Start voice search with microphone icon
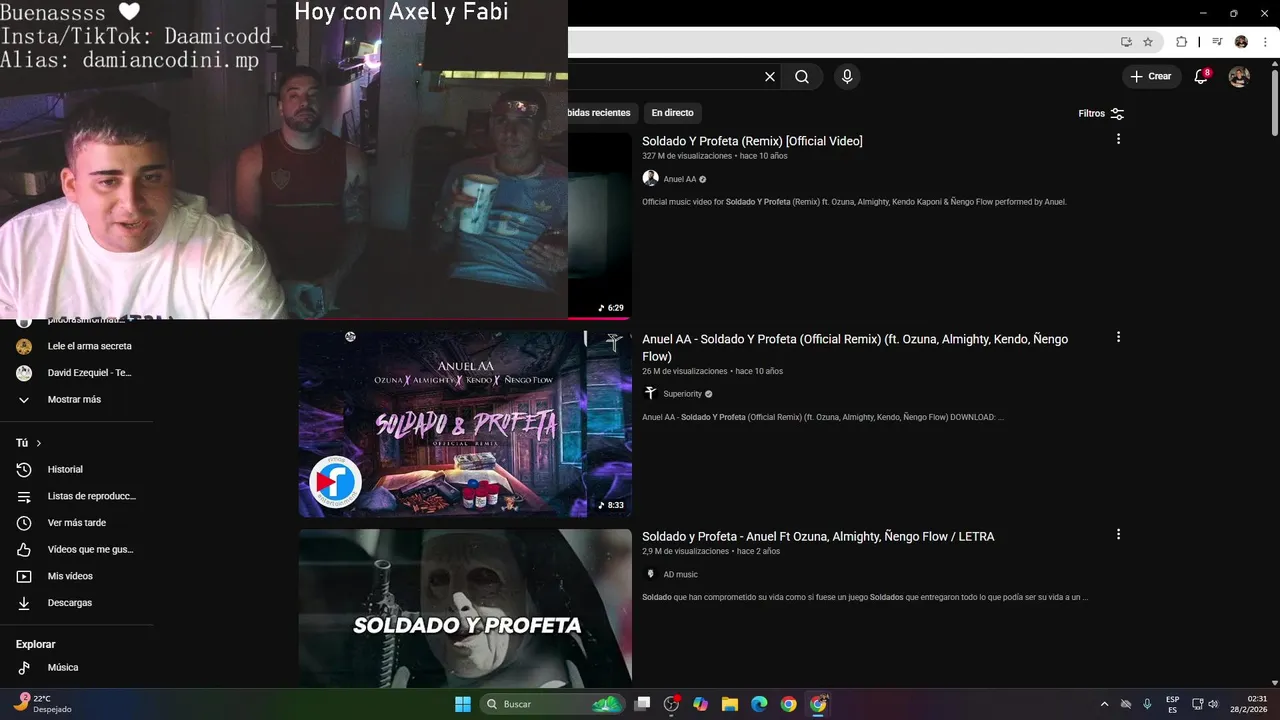The width and height of the screenshot is (1280, 720). tap(847, 77)
